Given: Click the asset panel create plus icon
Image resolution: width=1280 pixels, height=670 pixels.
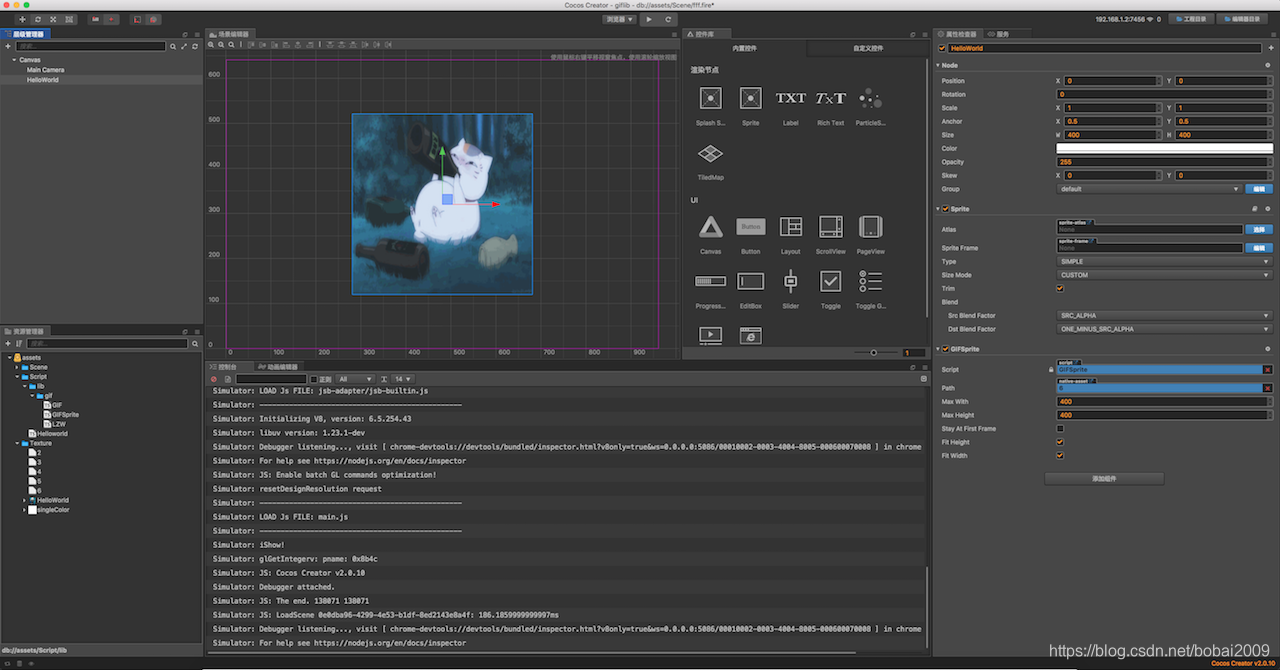Looking at the screenshot, I should click(8, 343).
